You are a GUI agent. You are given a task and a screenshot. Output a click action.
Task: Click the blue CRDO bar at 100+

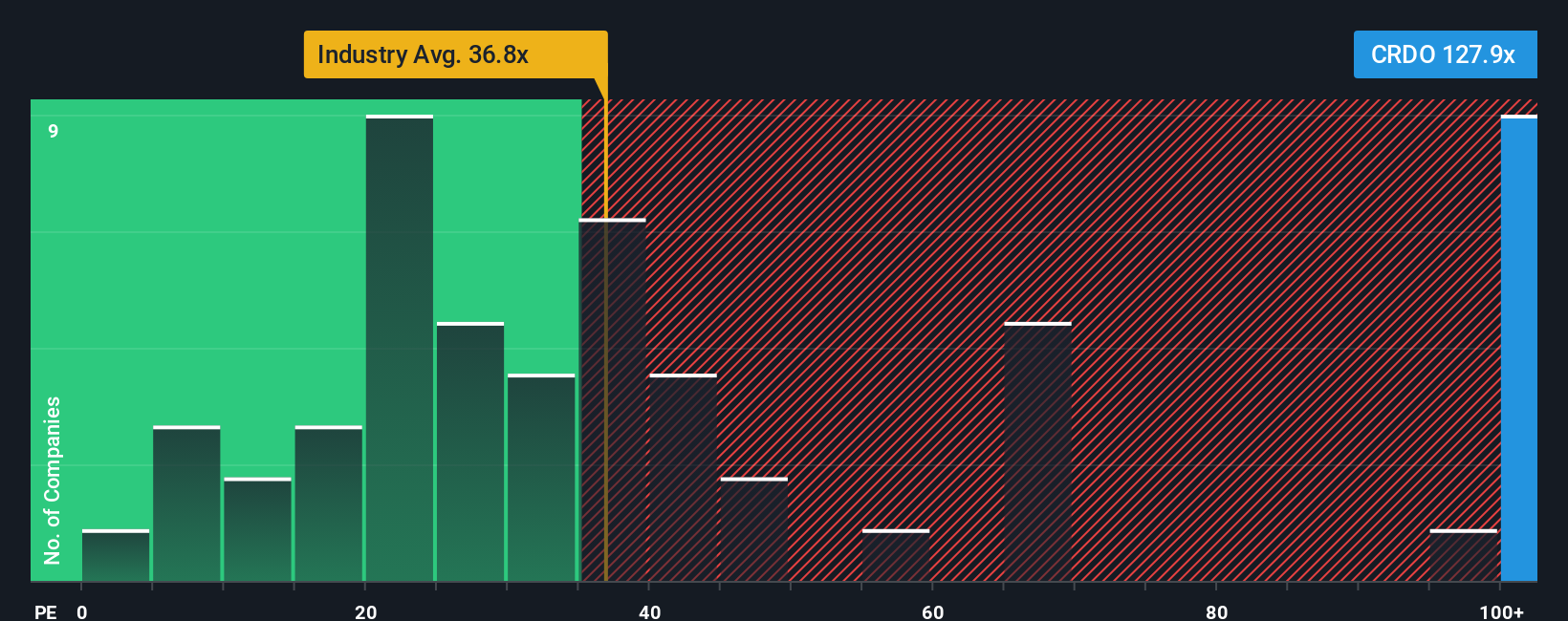1519,349
